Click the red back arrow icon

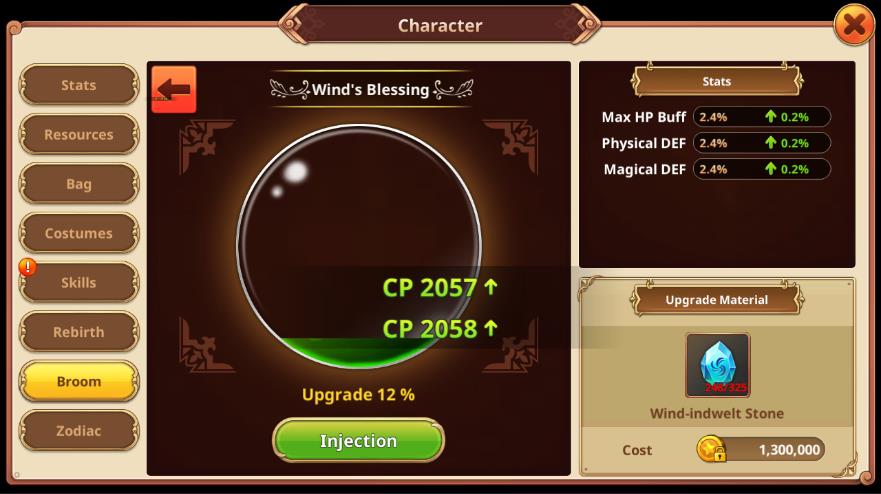[x=174, y=89]
